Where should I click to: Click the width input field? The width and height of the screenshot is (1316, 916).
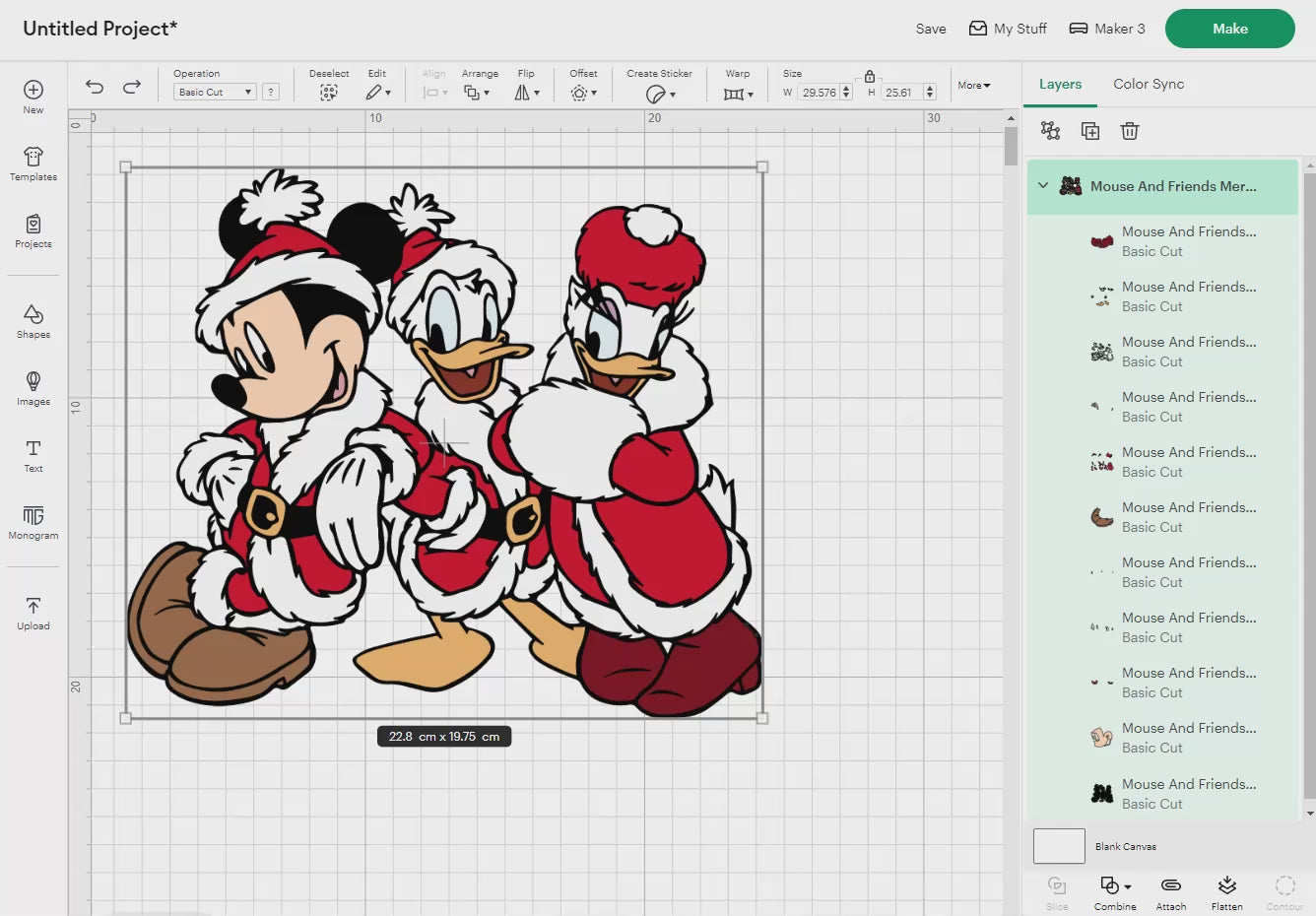click(x=818, y=92)
